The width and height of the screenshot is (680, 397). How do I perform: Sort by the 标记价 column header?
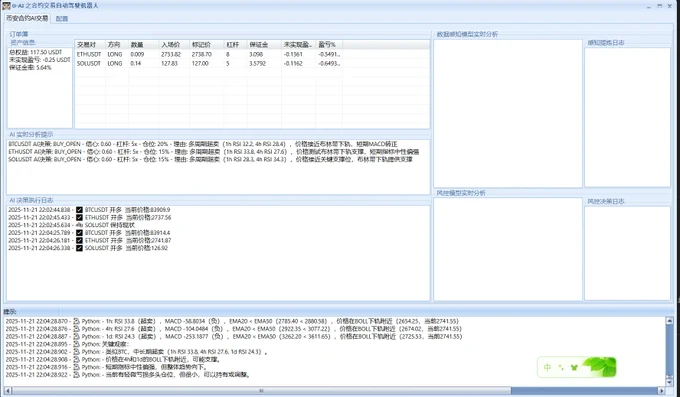click(x=206, y=45)
